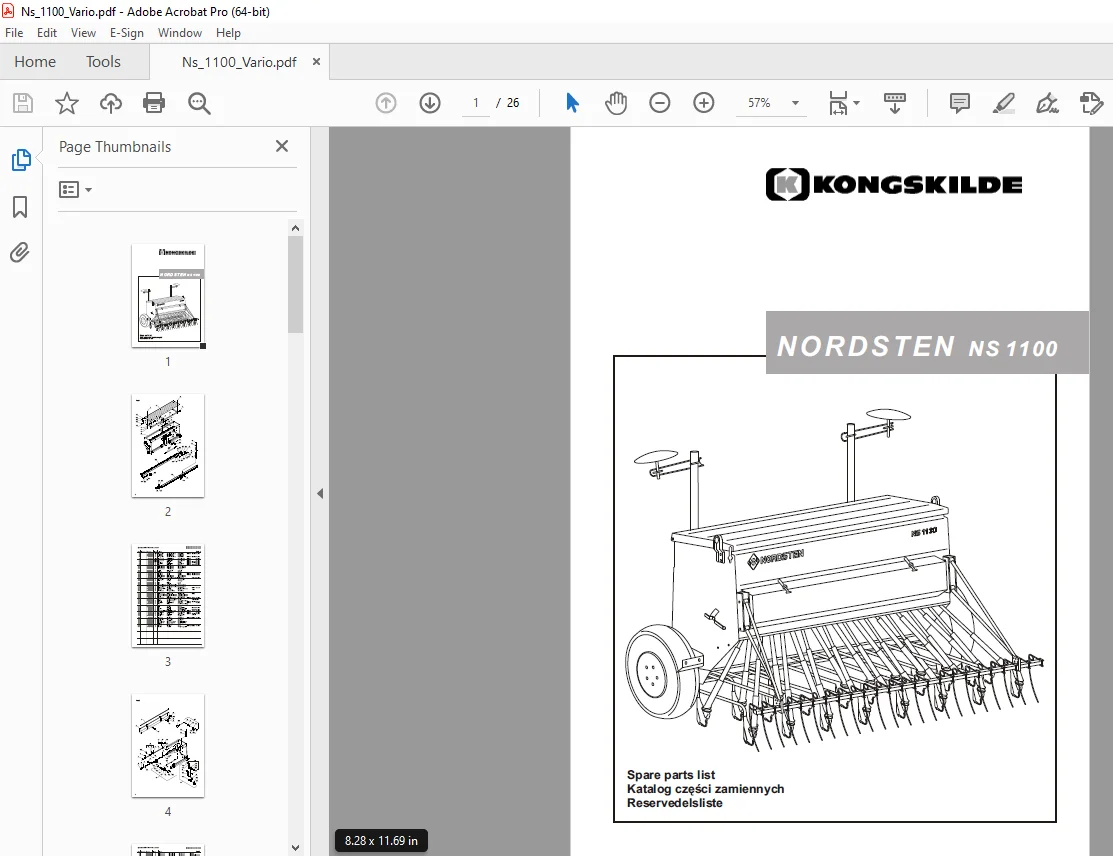Collapse the navigation pane arrow
Image resolution: width=1113 pixels, height=856 pixels.
(320, 493)
